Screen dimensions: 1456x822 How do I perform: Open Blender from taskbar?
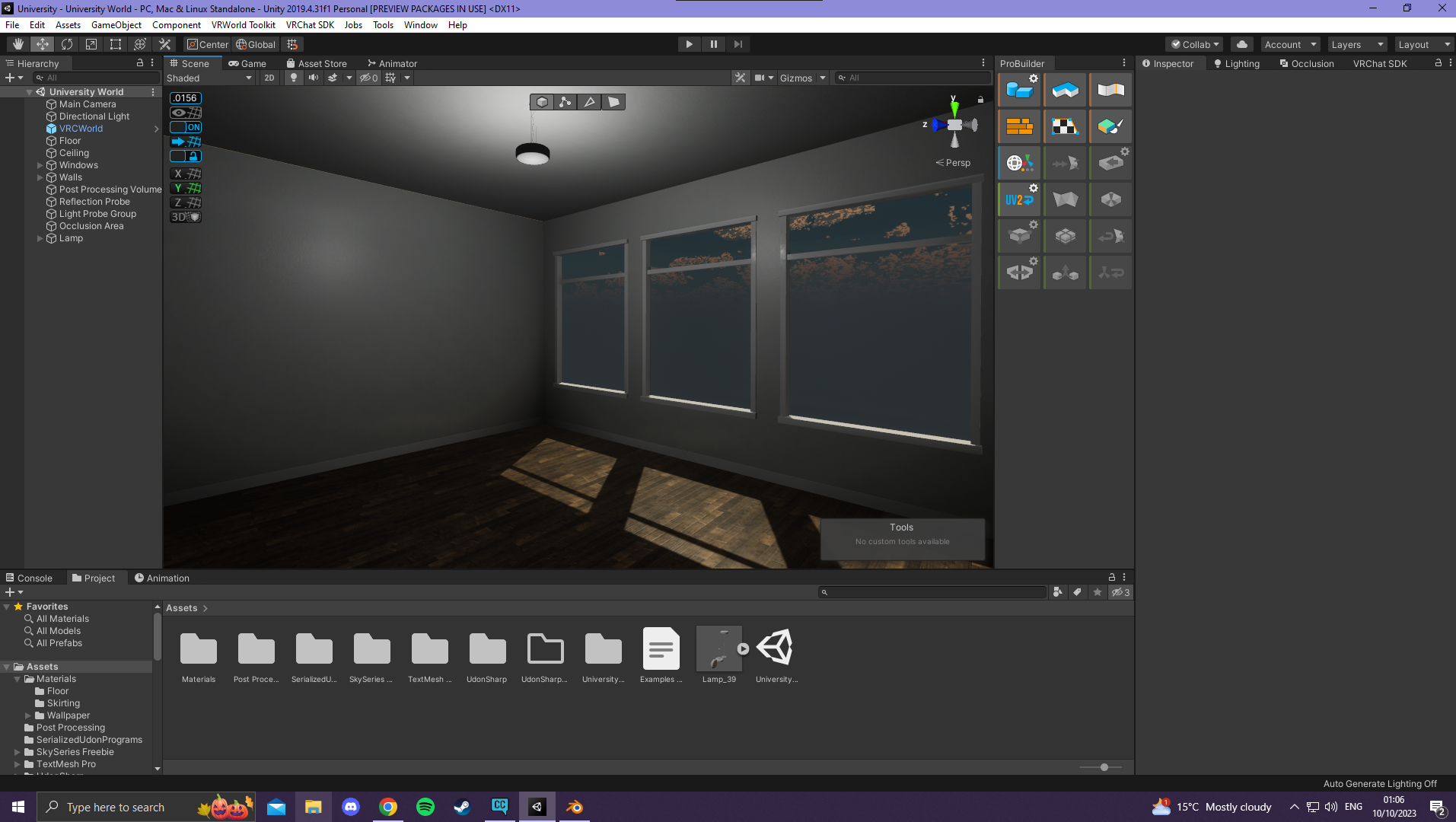coord(575,807)
